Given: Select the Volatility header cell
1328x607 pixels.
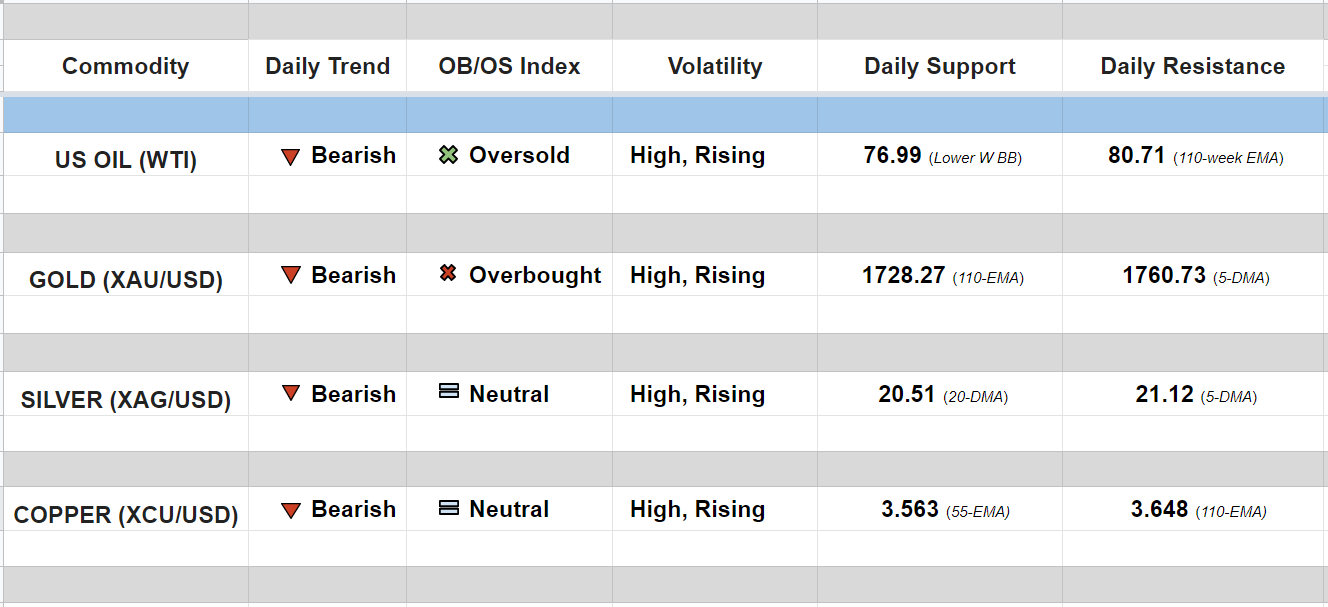Looking at the screenshot, I should click(714, 67).
